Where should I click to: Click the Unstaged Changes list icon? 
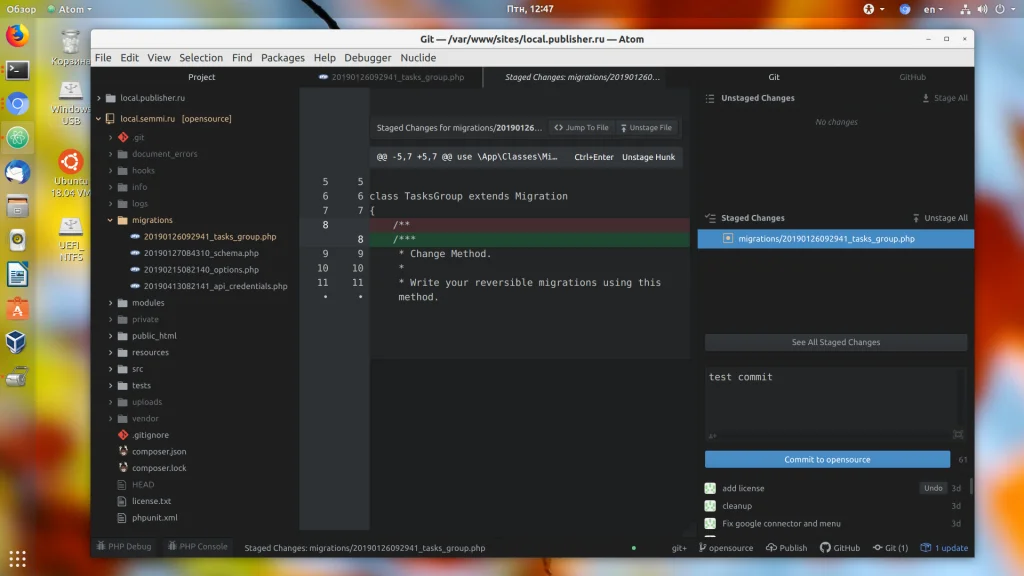point(710,98)
